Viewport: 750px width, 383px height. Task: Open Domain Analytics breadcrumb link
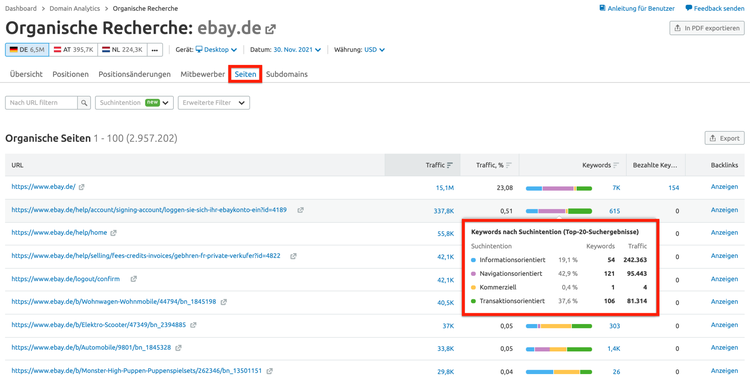click(75, 9)
